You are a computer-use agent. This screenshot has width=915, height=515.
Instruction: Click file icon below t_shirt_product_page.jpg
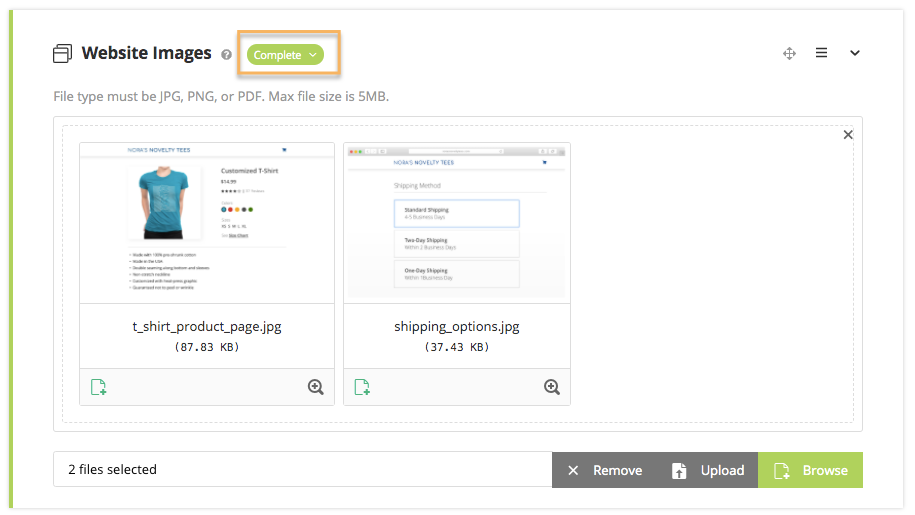tap(98, 387)
